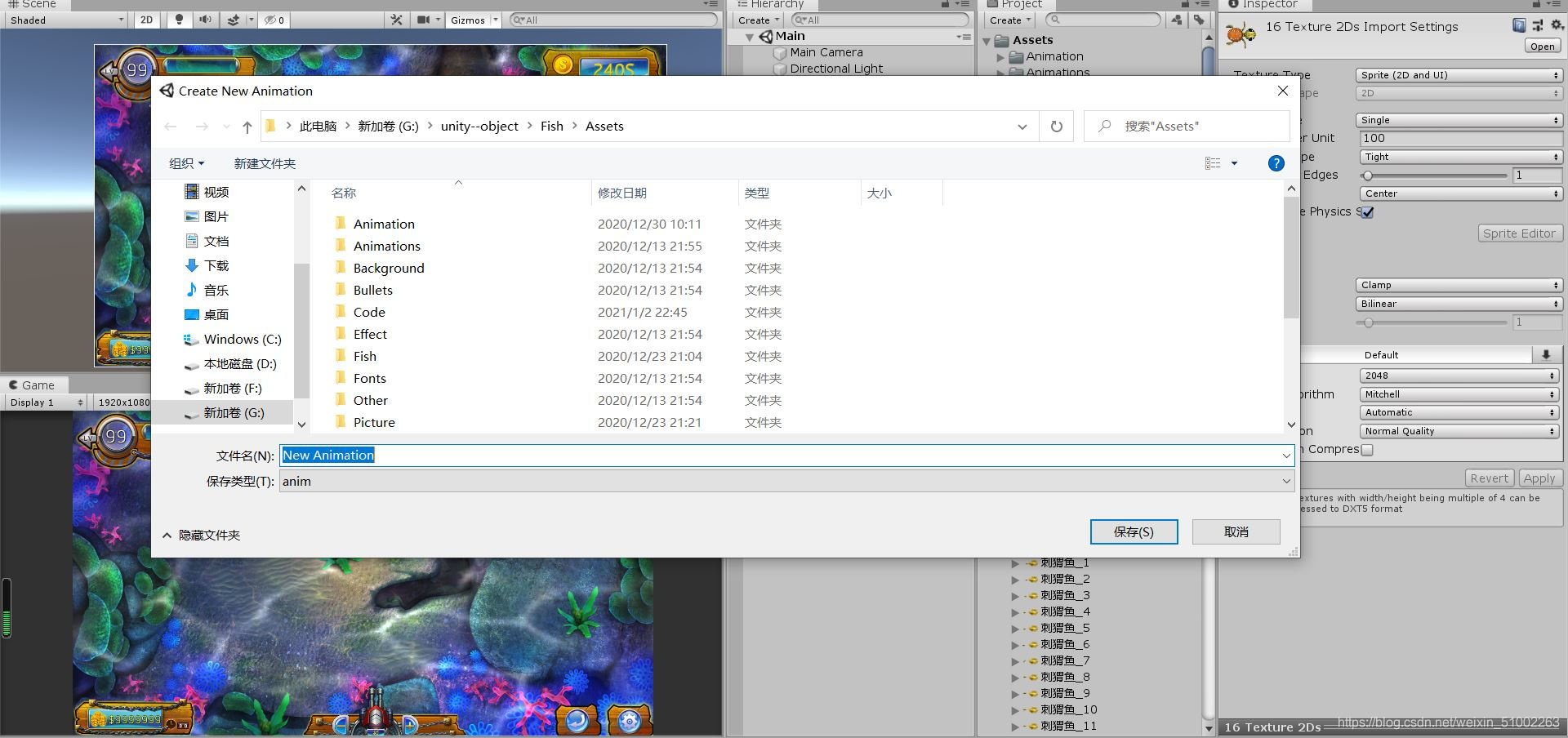Open the Effect folder
1568x738 pixels.
[370, 334]
